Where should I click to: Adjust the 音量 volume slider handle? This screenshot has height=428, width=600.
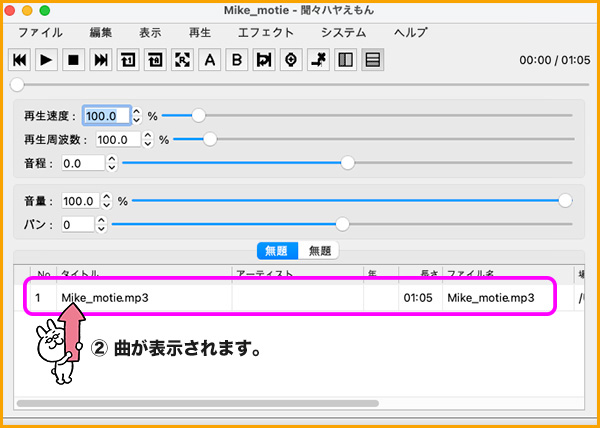pyautogui.click(x=565, y=200)
